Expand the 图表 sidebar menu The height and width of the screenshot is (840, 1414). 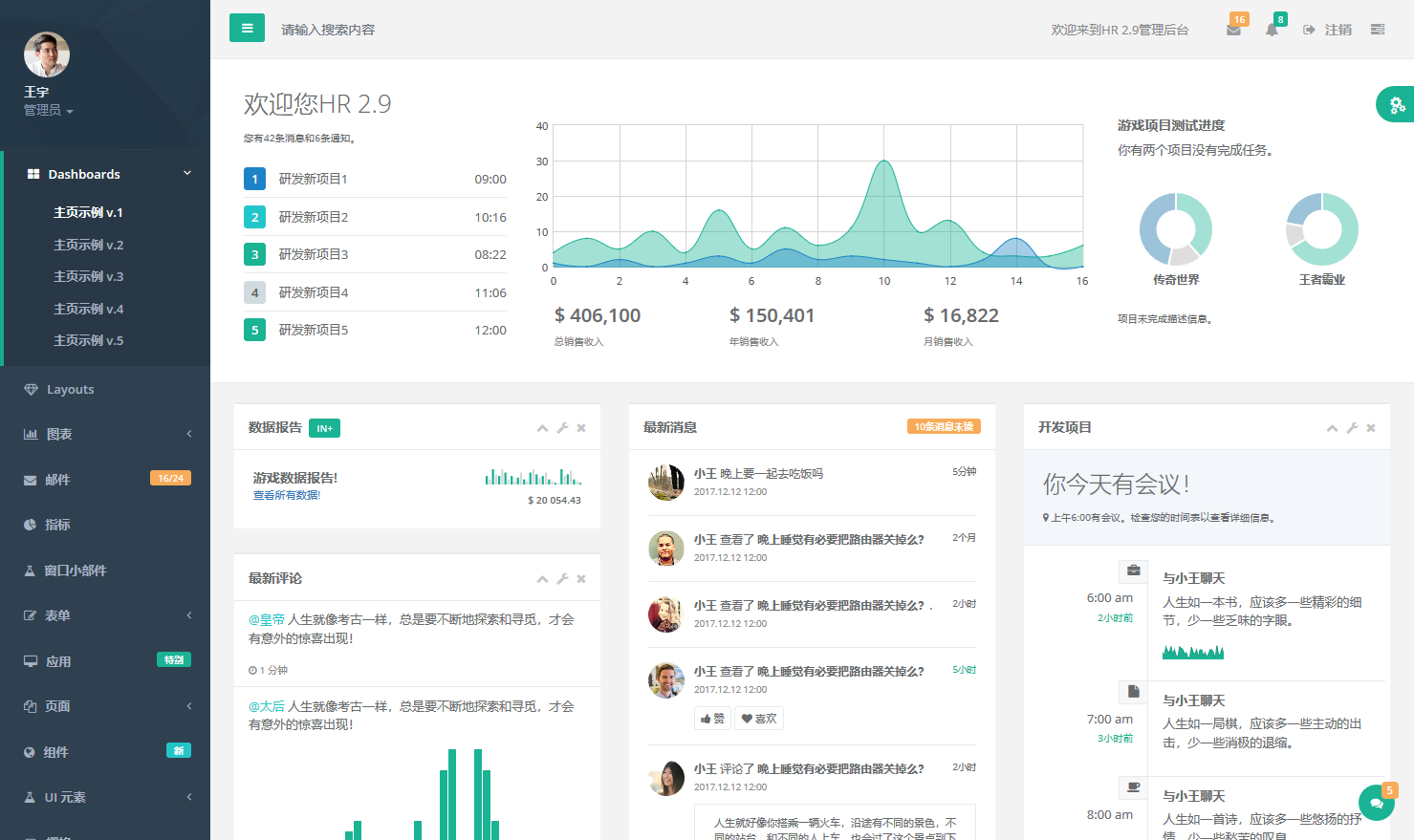pos(105,434)
